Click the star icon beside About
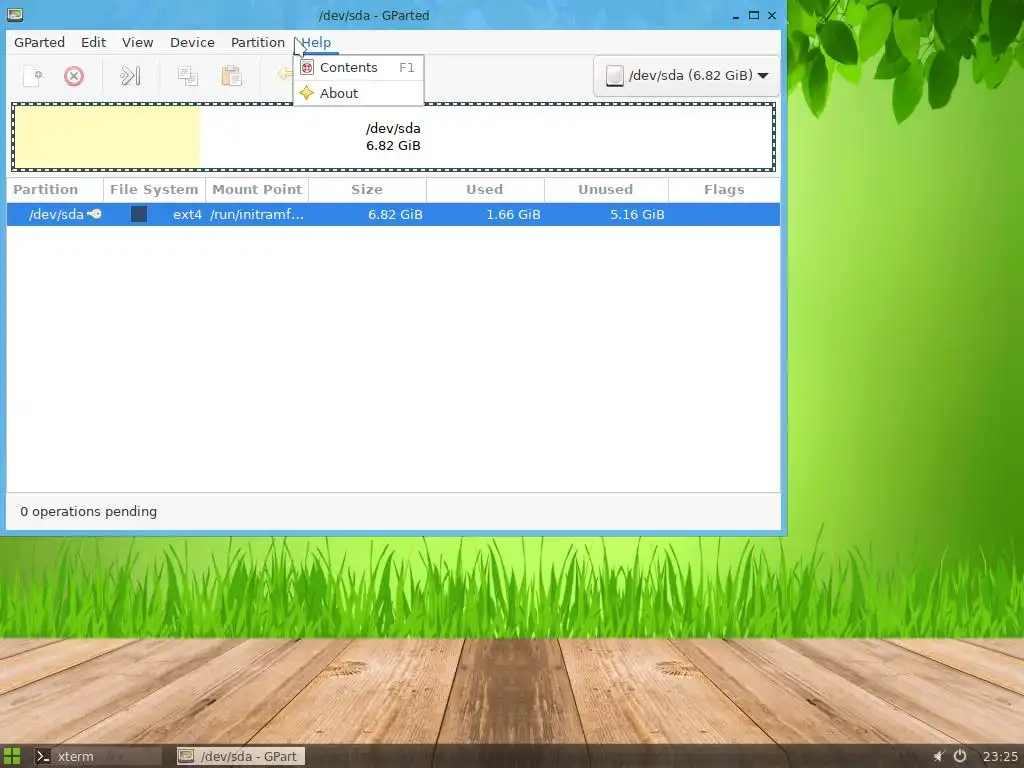This screenshot has width=1024, height=768. (307, 93)
